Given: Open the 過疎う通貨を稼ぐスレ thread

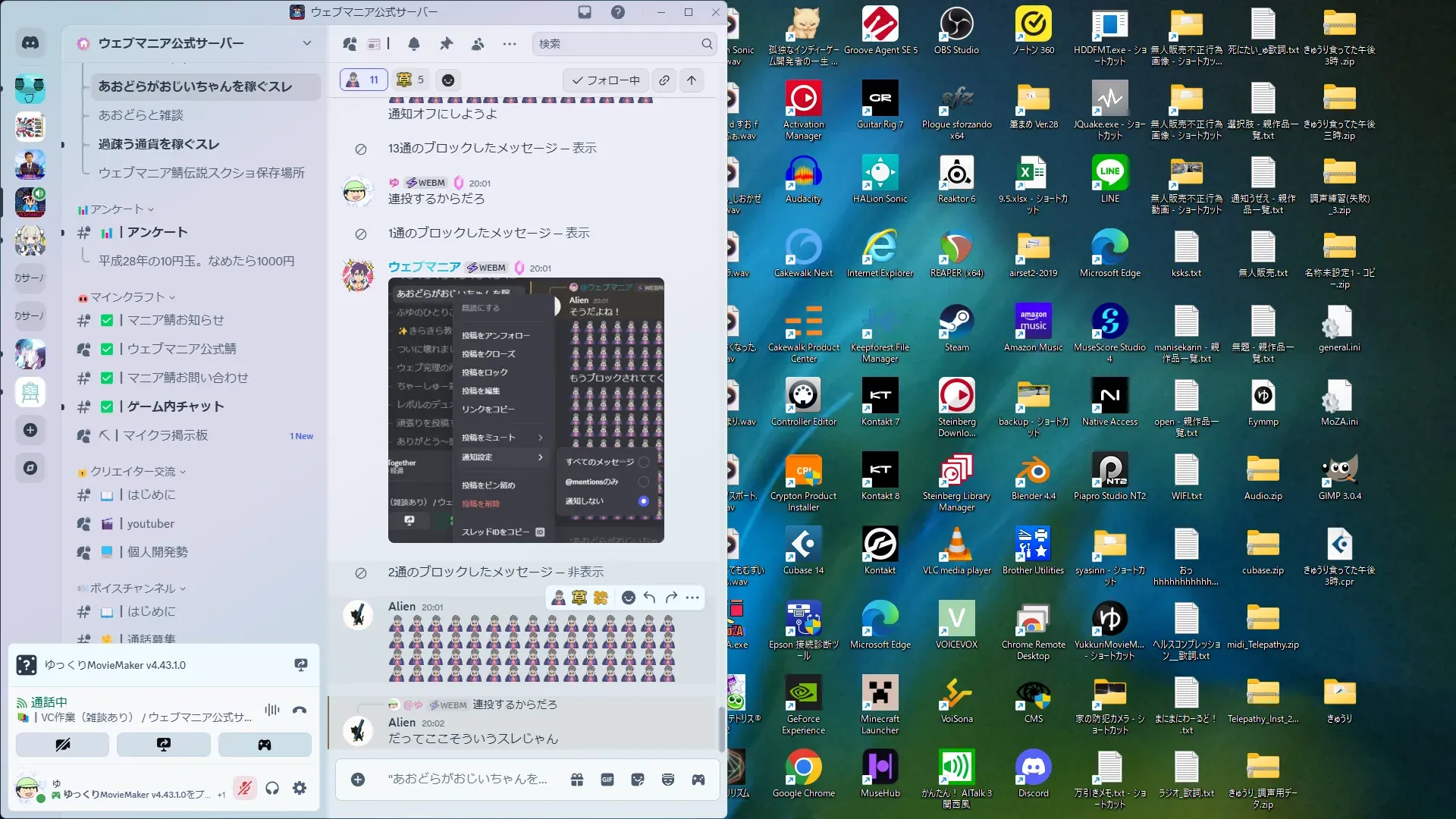Looking at the screenshot, I should click(x=158, y=144).
